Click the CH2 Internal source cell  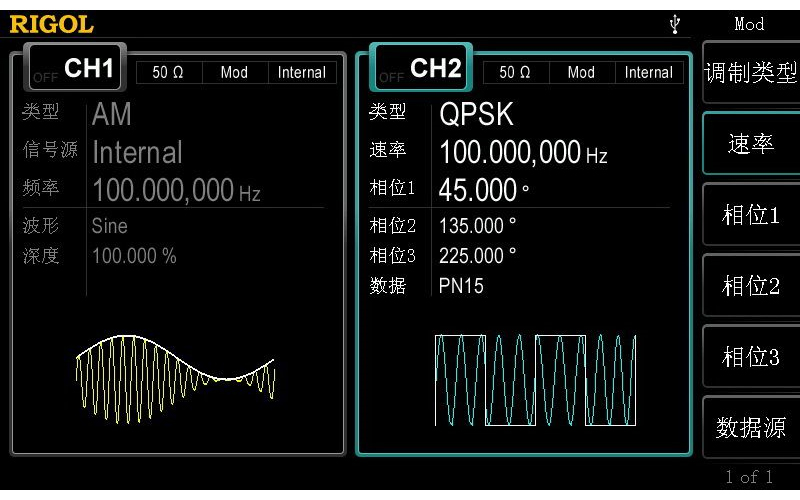coord(649,72)
